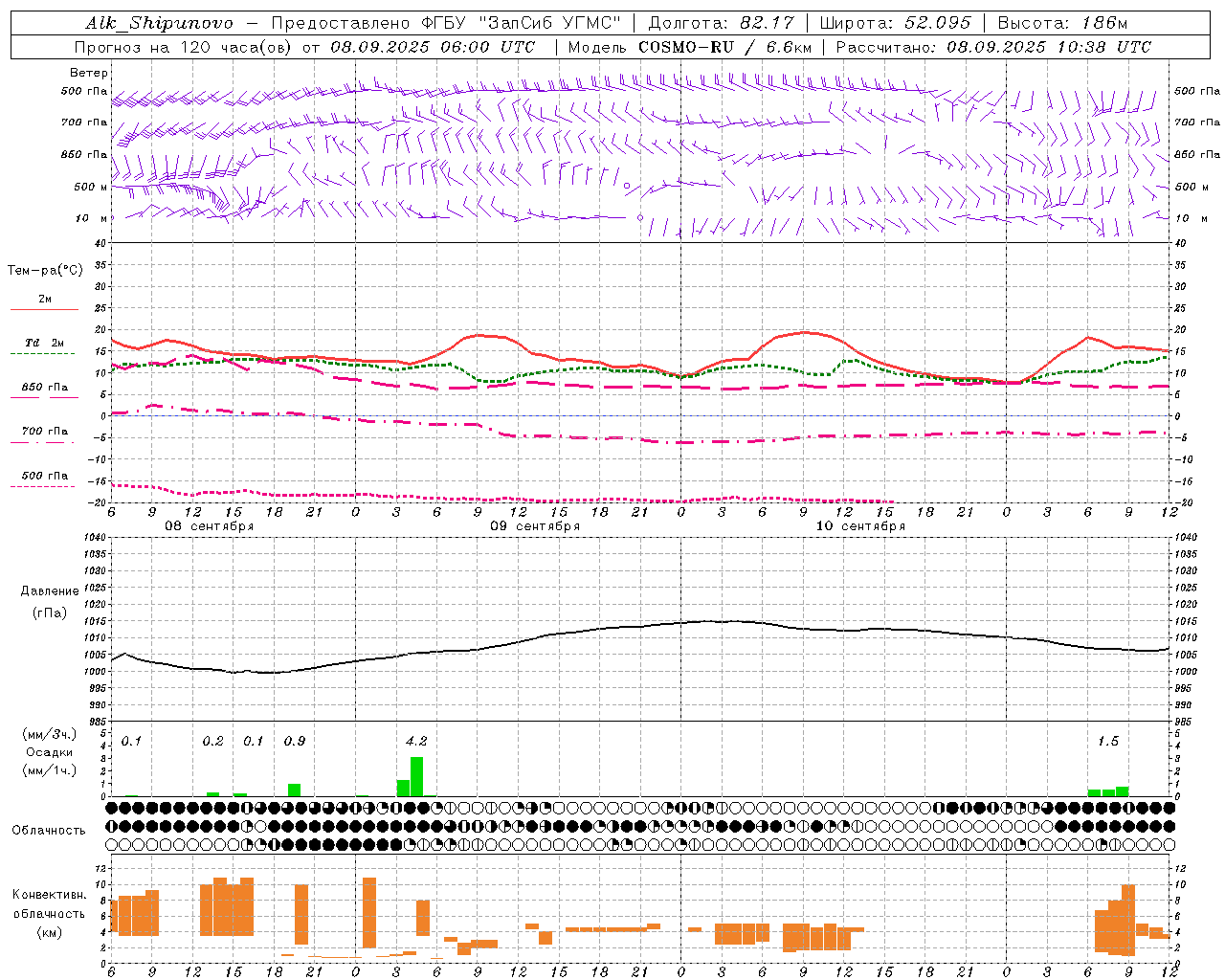Viewport: 1225px width, 980px height.
Task: Click the Давление pressure panel label
Action: 50,591
